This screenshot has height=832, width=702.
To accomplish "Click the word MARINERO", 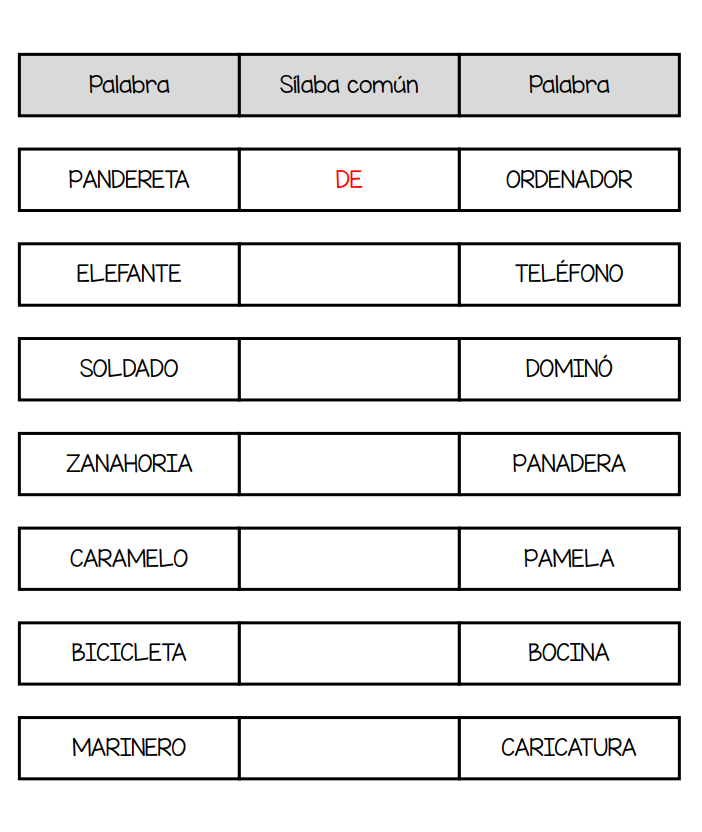I will coord(129,748).
